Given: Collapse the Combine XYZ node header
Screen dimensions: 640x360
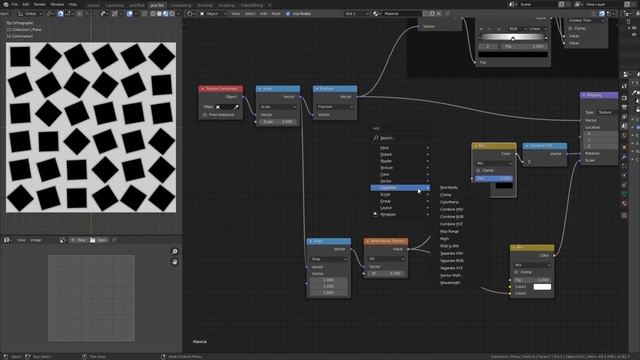Looking at the screenshot, I should [x=527, y=146].
